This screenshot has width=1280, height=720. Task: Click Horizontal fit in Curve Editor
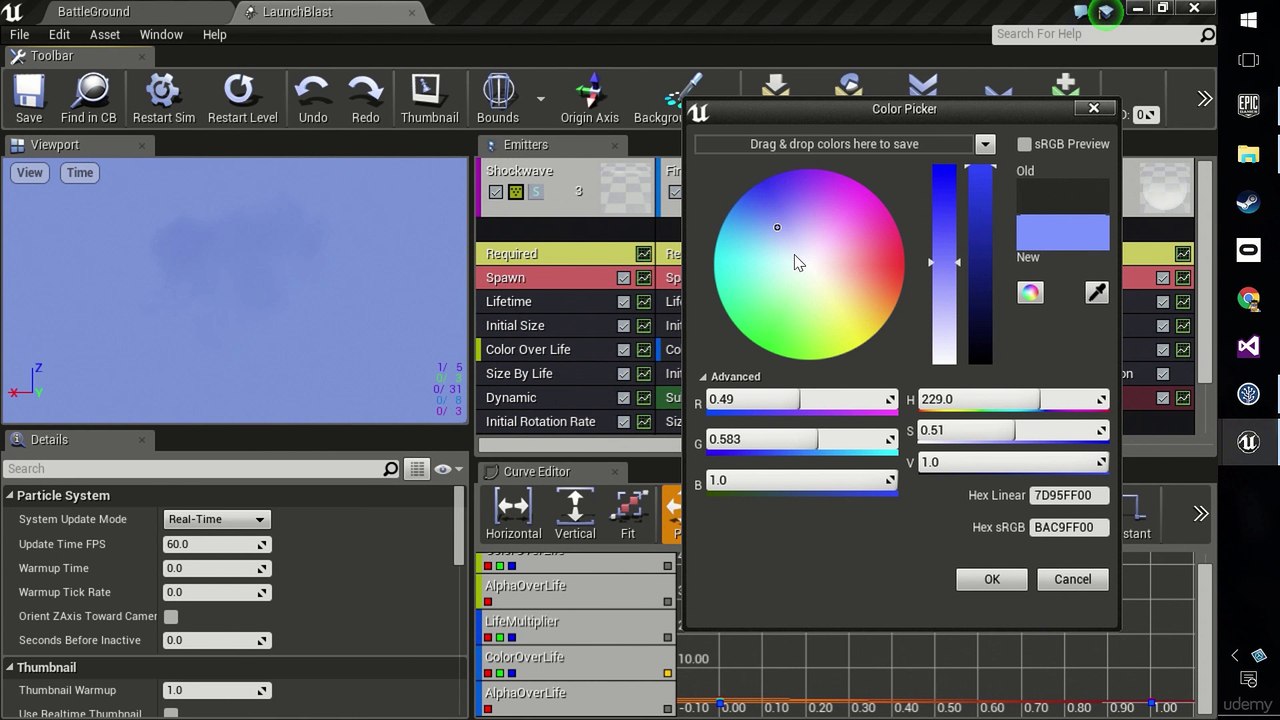pos(513,514)
